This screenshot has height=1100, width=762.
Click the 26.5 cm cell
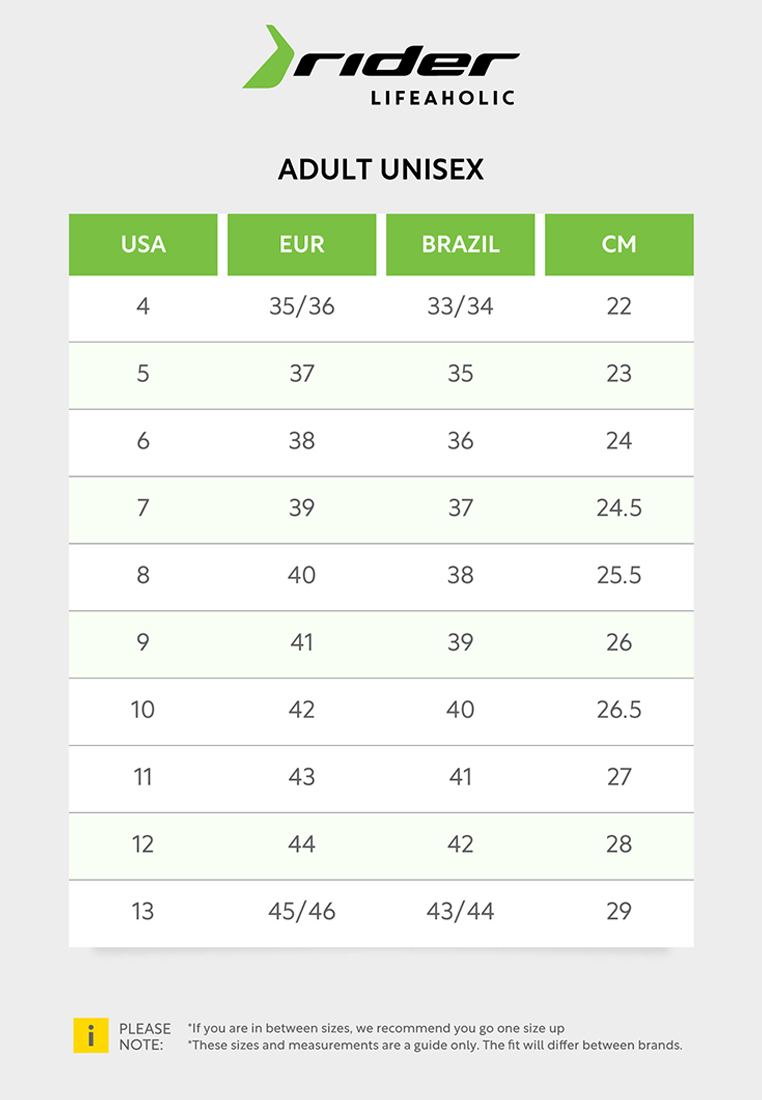point(619,710)
